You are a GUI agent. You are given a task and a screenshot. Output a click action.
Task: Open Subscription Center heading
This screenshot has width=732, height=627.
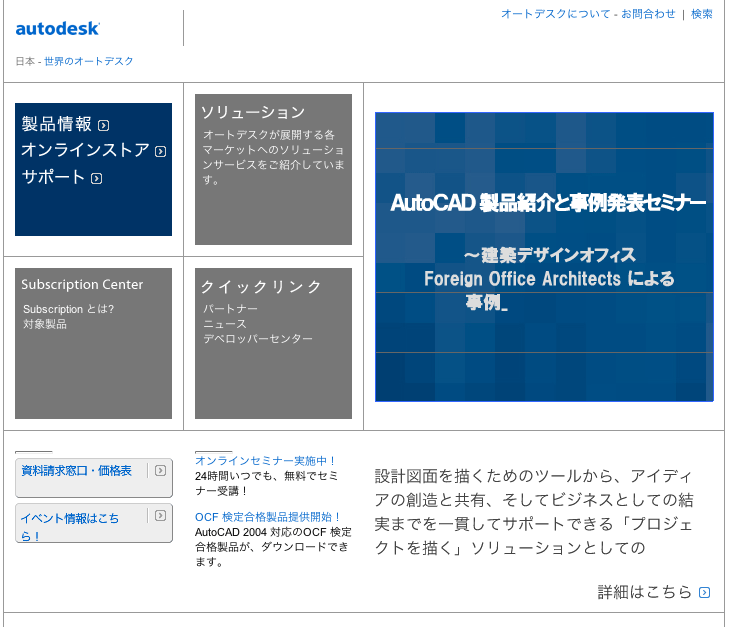click(x=82, y=284)
